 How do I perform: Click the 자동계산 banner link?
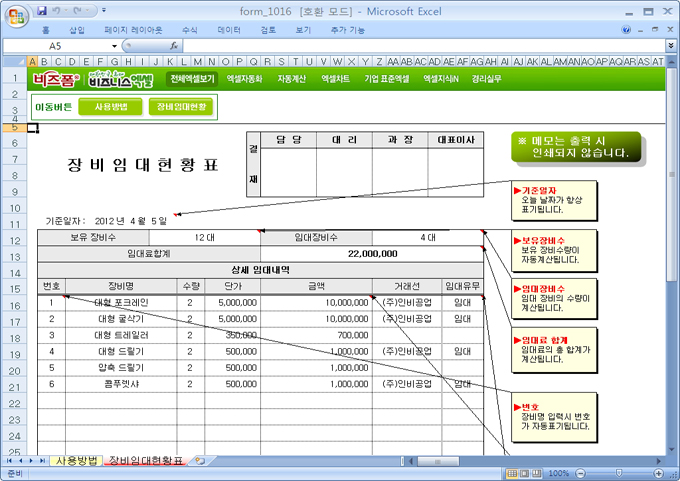coord(291,79)
